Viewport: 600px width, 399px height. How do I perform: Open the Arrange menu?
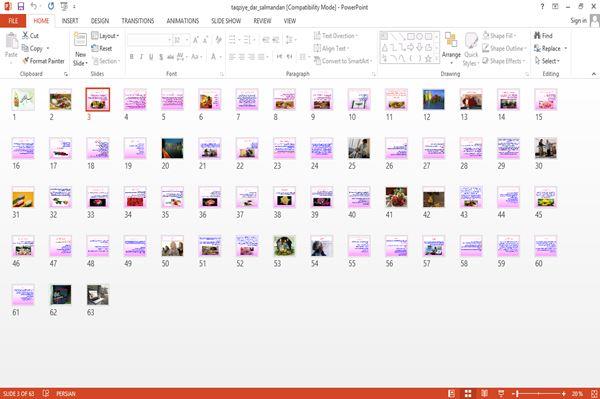(x=451, y=48)
